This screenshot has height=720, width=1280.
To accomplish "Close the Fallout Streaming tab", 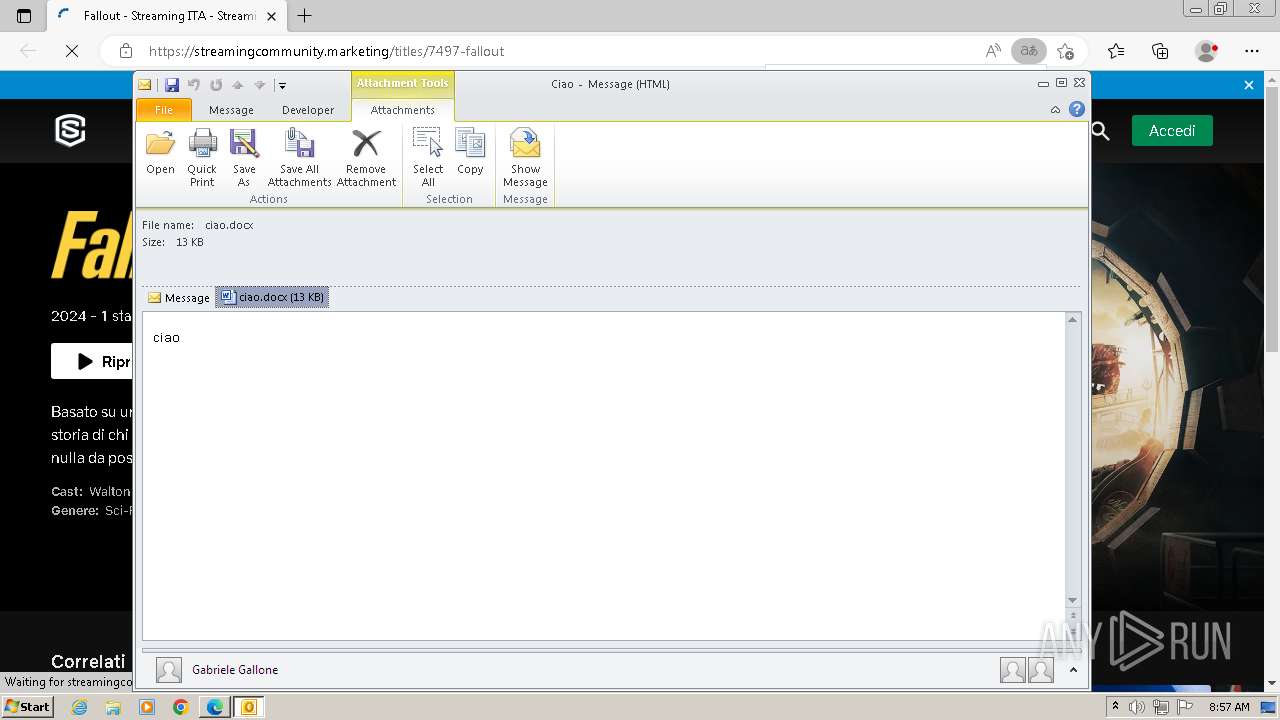I will coord(271,16).
